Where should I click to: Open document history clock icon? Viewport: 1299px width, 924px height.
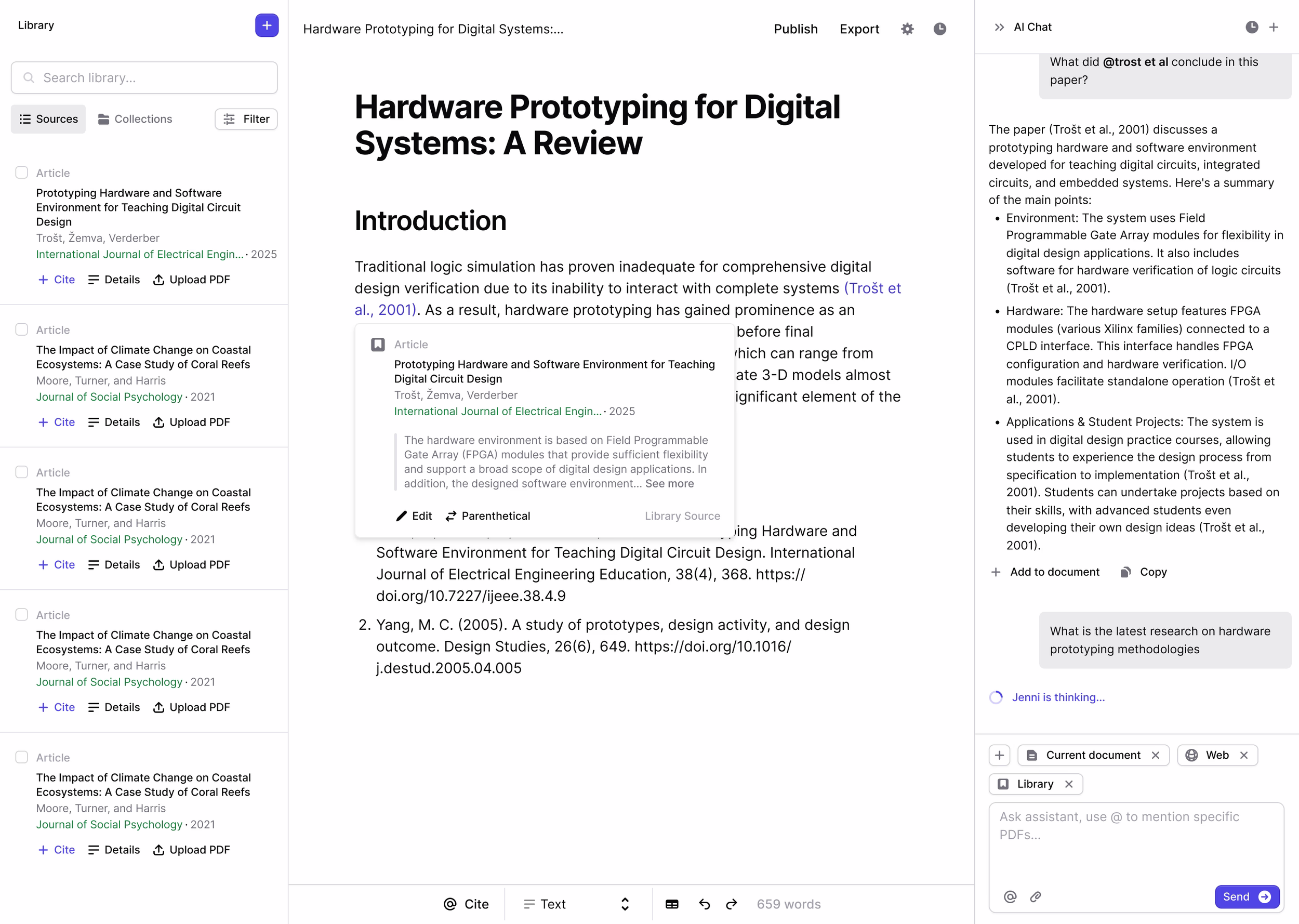point(939,29)
